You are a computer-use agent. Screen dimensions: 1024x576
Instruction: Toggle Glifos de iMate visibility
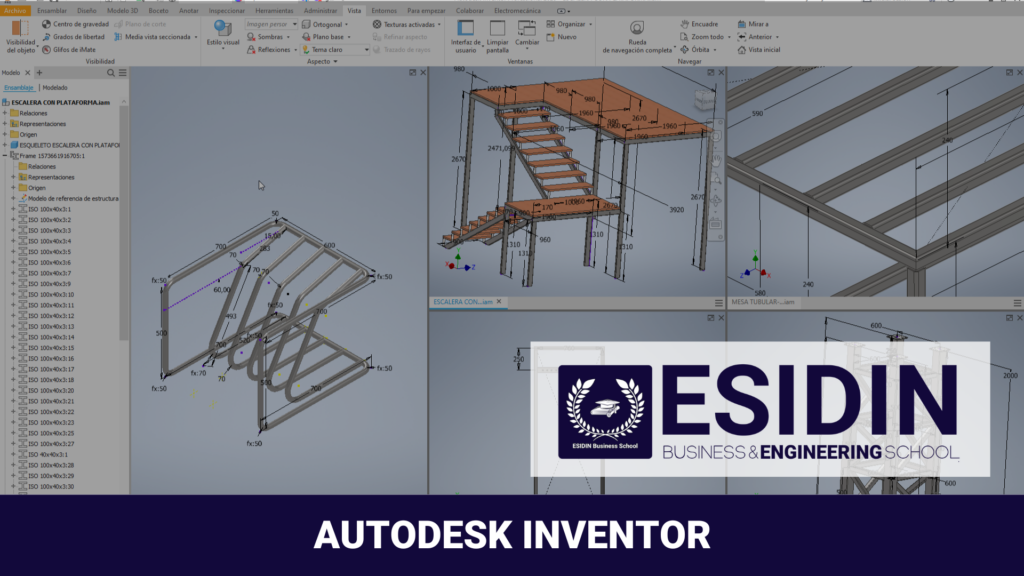69,50
